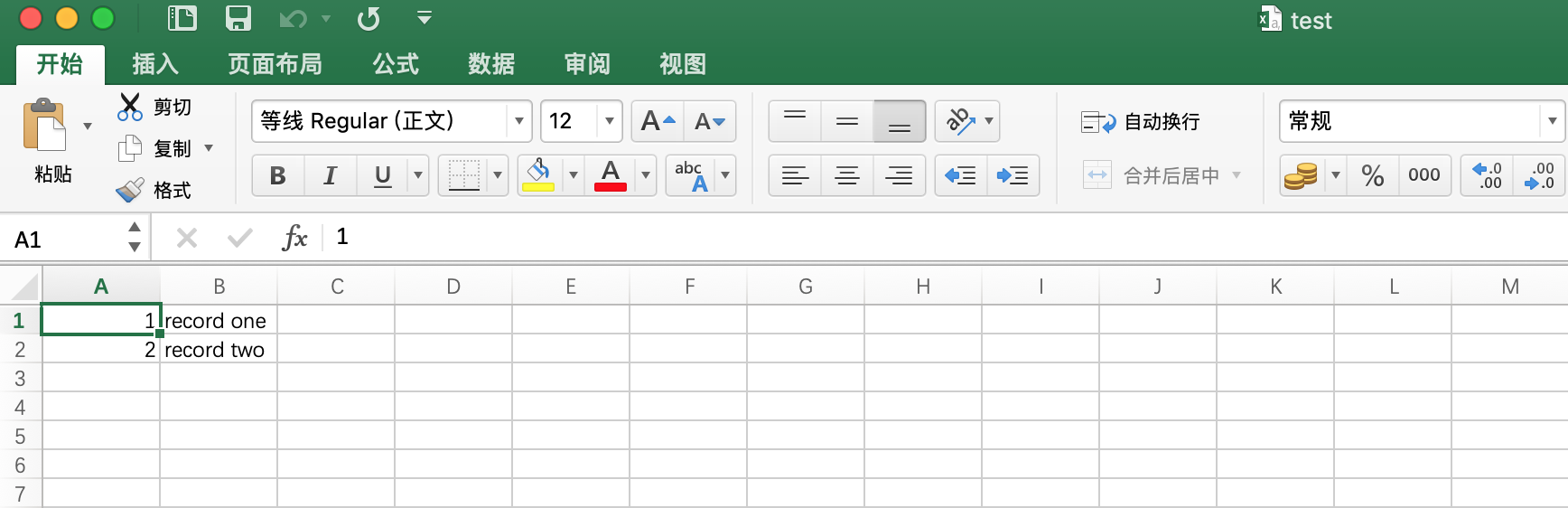The height and width of the screenshot is (508, 1568).
Task: Apply accounting currency format coins icon
Action: click(x=1302, y=175)
